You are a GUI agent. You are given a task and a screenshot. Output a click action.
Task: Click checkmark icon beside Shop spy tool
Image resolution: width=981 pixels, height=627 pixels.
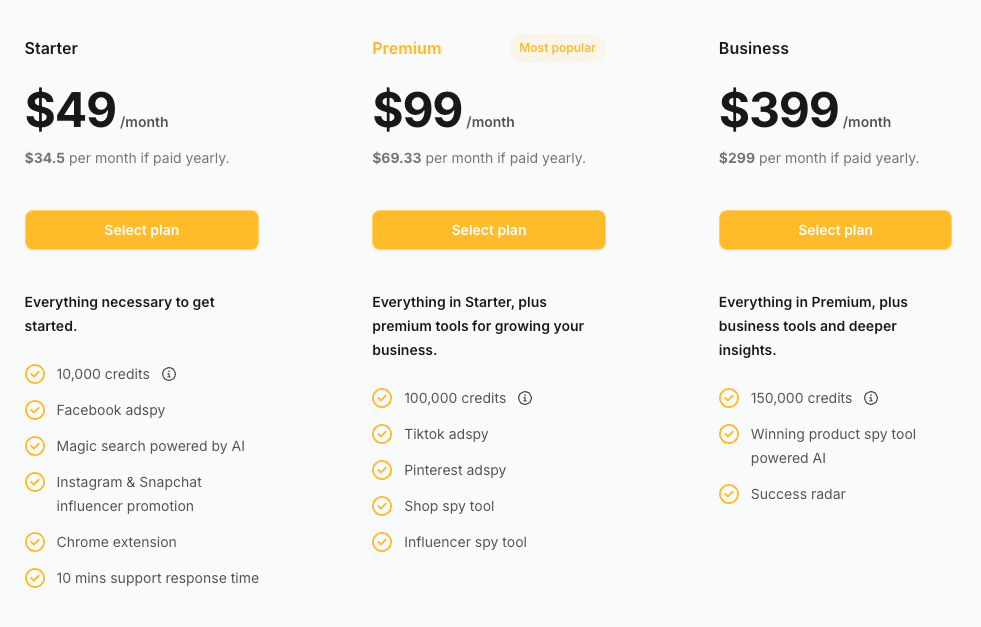point(382,506)
